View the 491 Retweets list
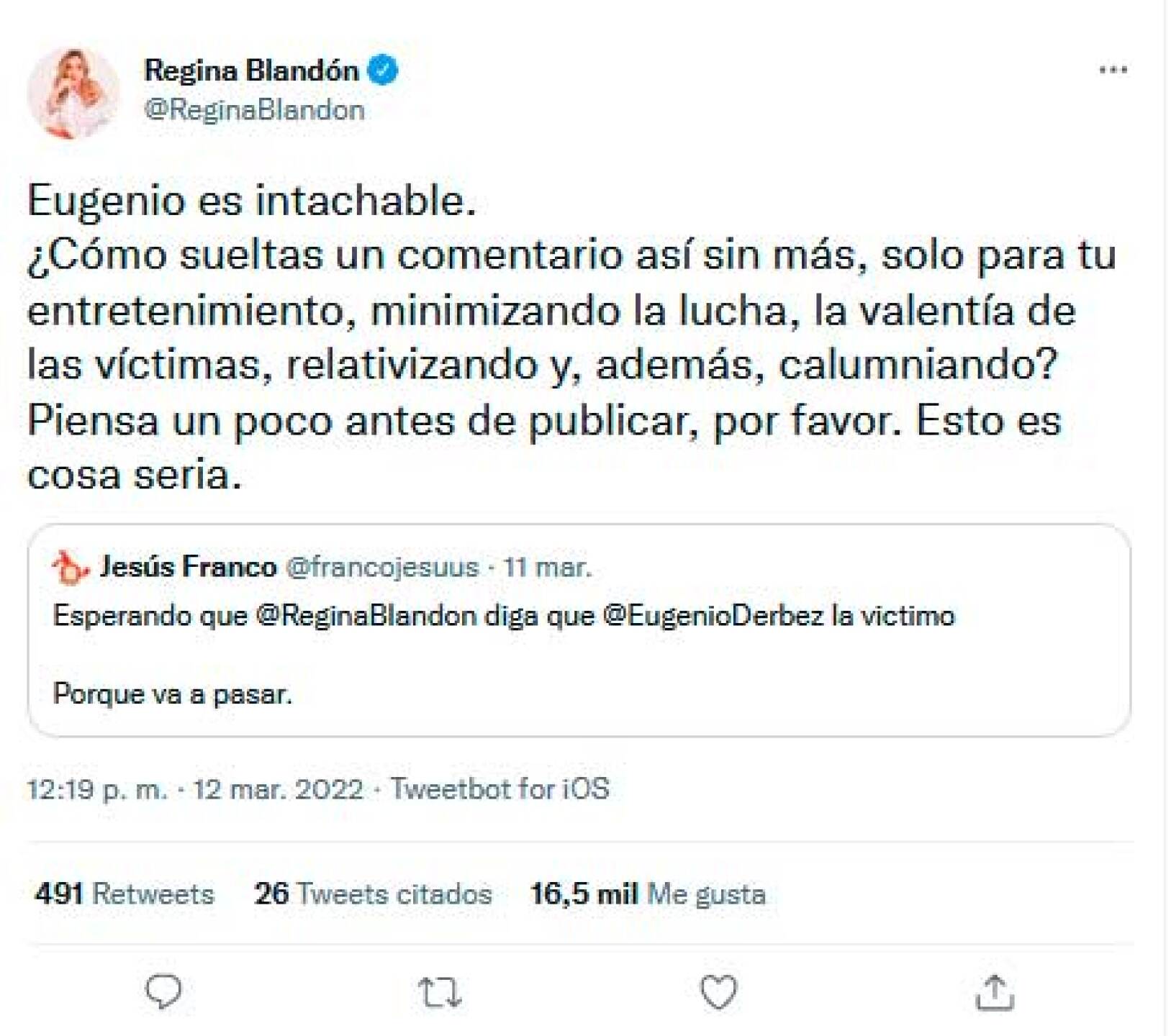1171x1036 pixels. tap(125, 894)
